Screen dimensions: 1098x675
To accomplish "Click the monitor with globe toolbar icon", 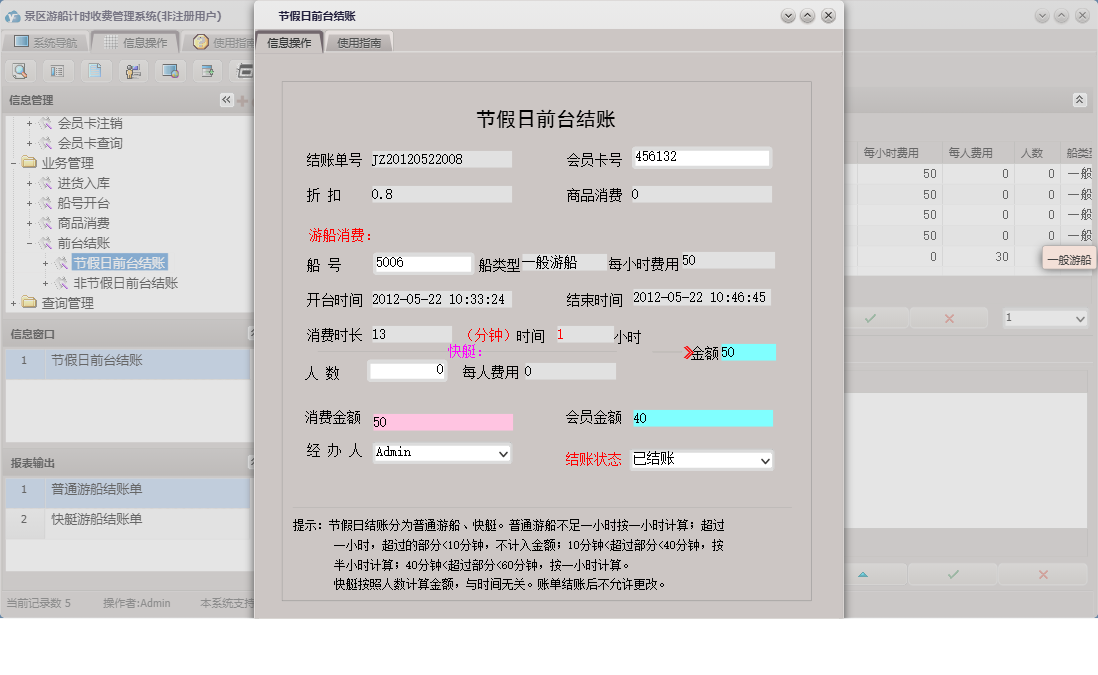I will click(x=170, y=70).
